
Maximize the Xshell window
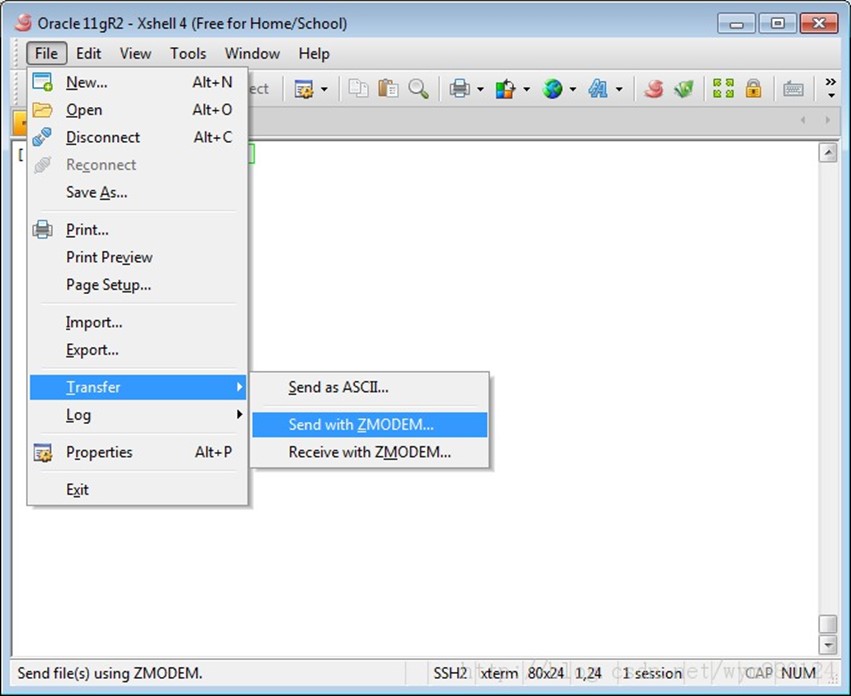[x=777, y=24]
